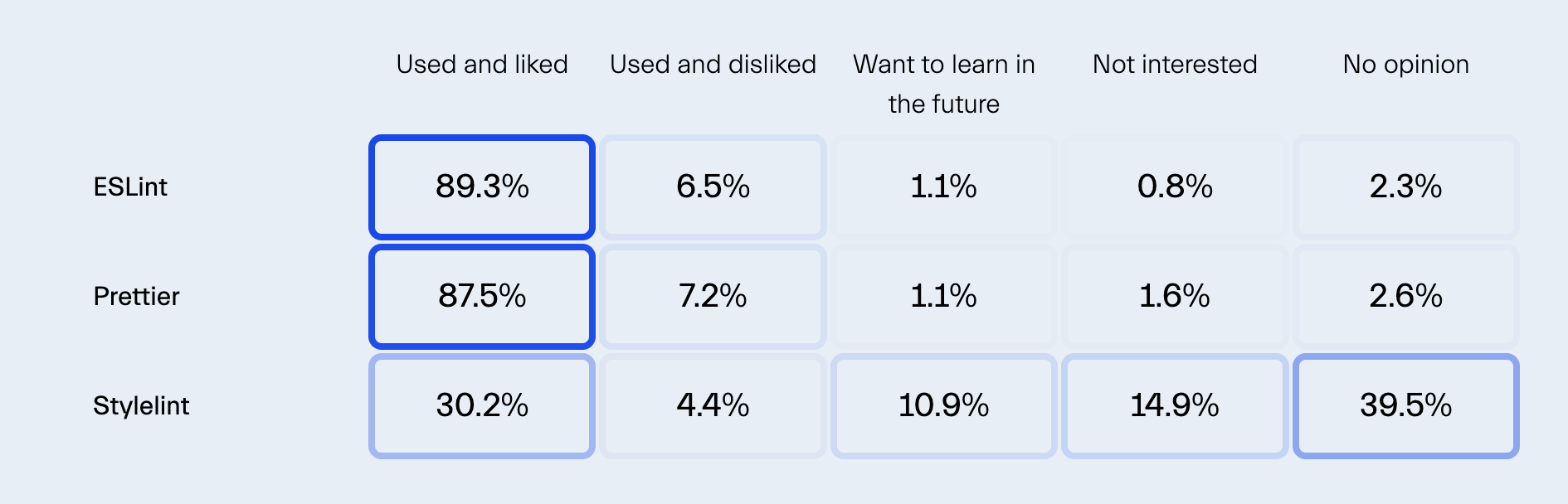Click Prettier 'Used and disliked' 7.2% cell
This screenshot has width=1568, height=504.
tap(713, 297)
